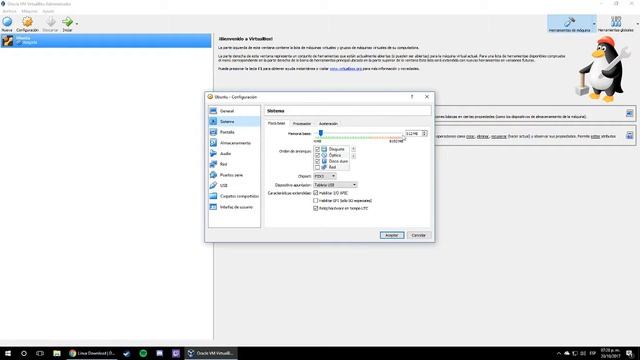Screen dimensions: 640x360
Task: Open the Puertos serie settings category
Action: click(x=234, y=175)
